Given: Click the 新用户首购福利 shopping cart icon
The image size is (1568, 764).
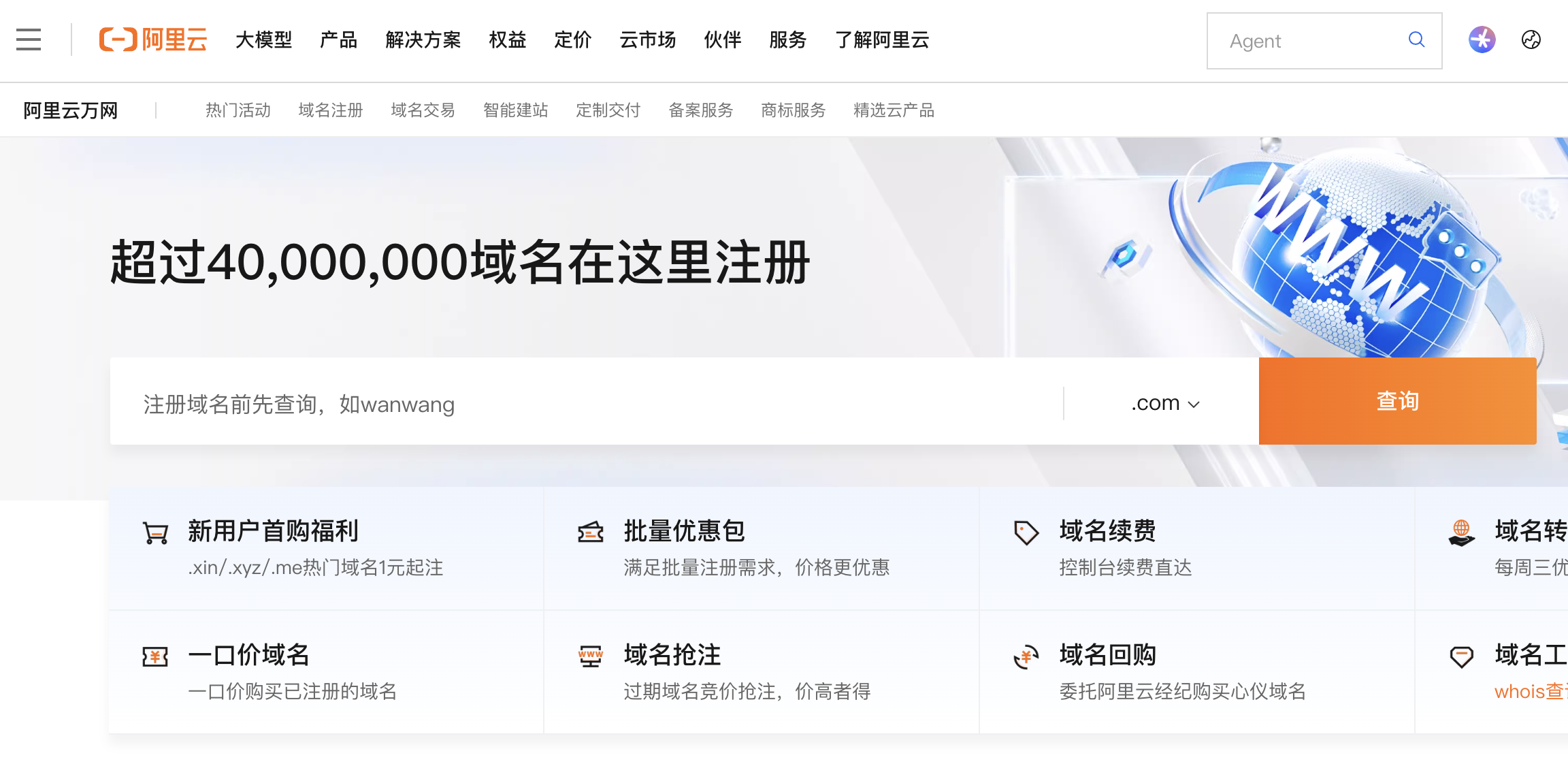Looking at the screenshot, I should click(155, 532).
